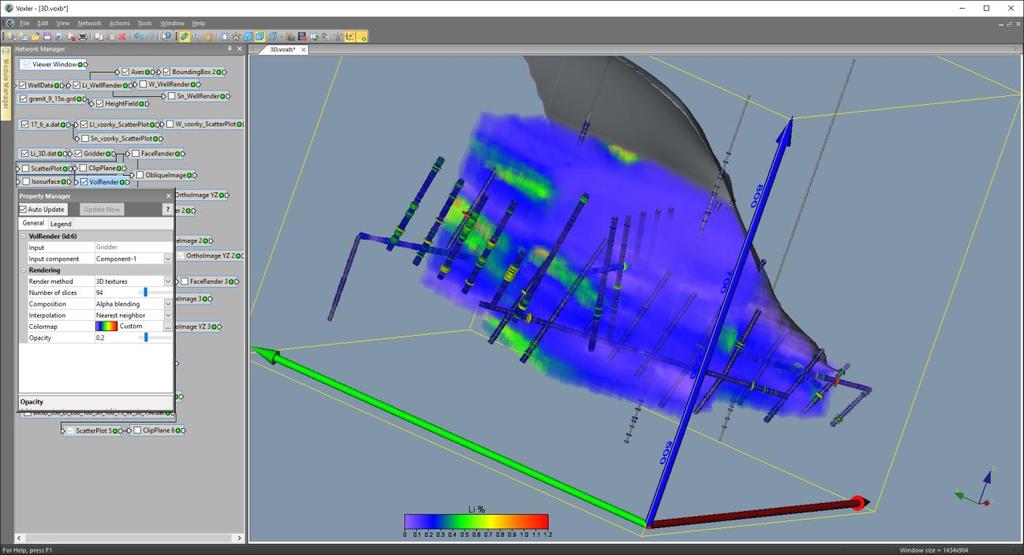Click the orientation axis triad in viewer corner

pos(976,490)
